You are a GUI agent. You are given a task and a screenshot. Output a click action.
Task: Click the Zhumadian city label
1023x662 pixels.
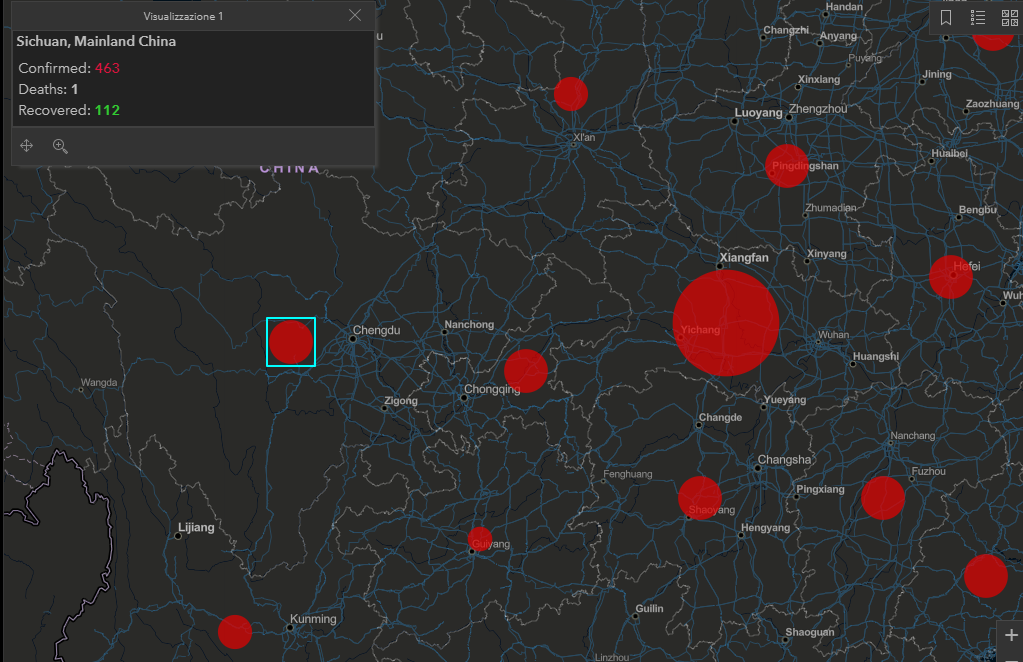[831, 207]
